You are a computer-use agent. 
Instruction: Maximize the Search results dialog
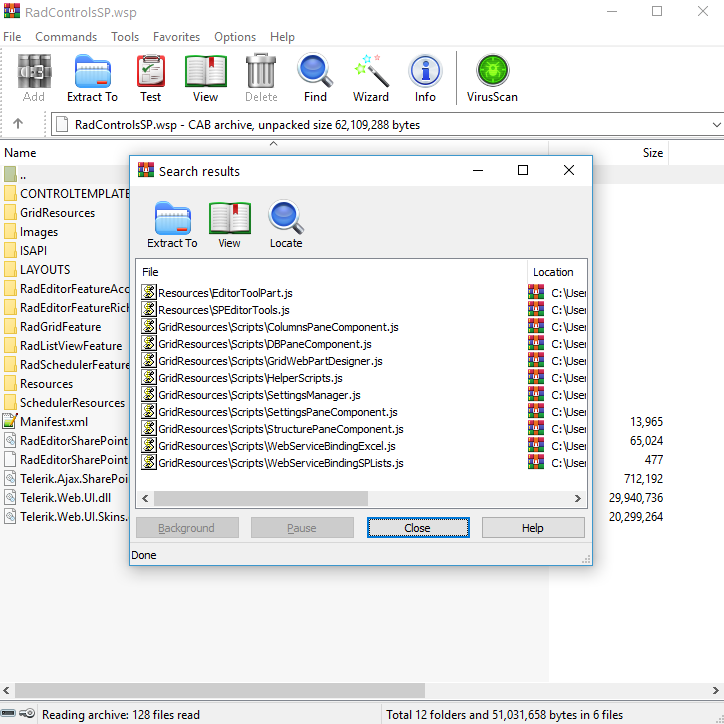(523, 170)
